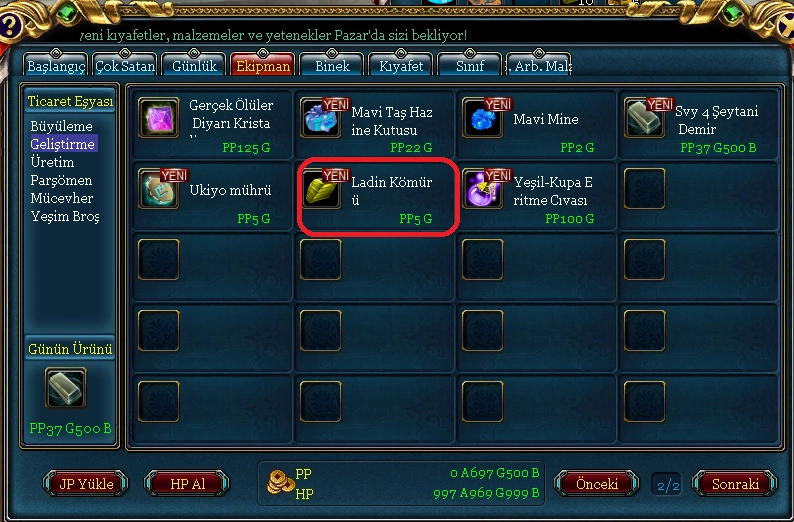Go to previous page with Önceki
Viewport: 794px width, 522px height.
click(597, 484)
